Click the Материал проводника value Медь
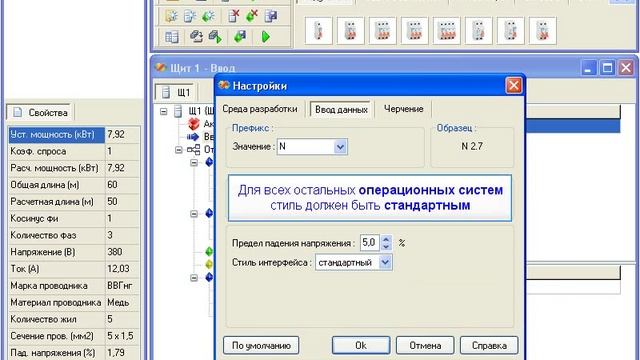 click(118, 302)
